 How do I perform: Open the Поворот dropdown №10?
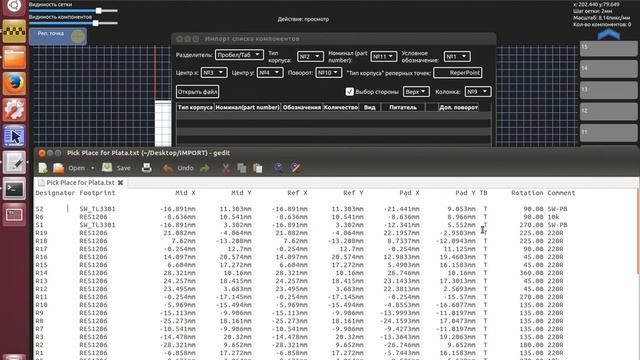329,73
